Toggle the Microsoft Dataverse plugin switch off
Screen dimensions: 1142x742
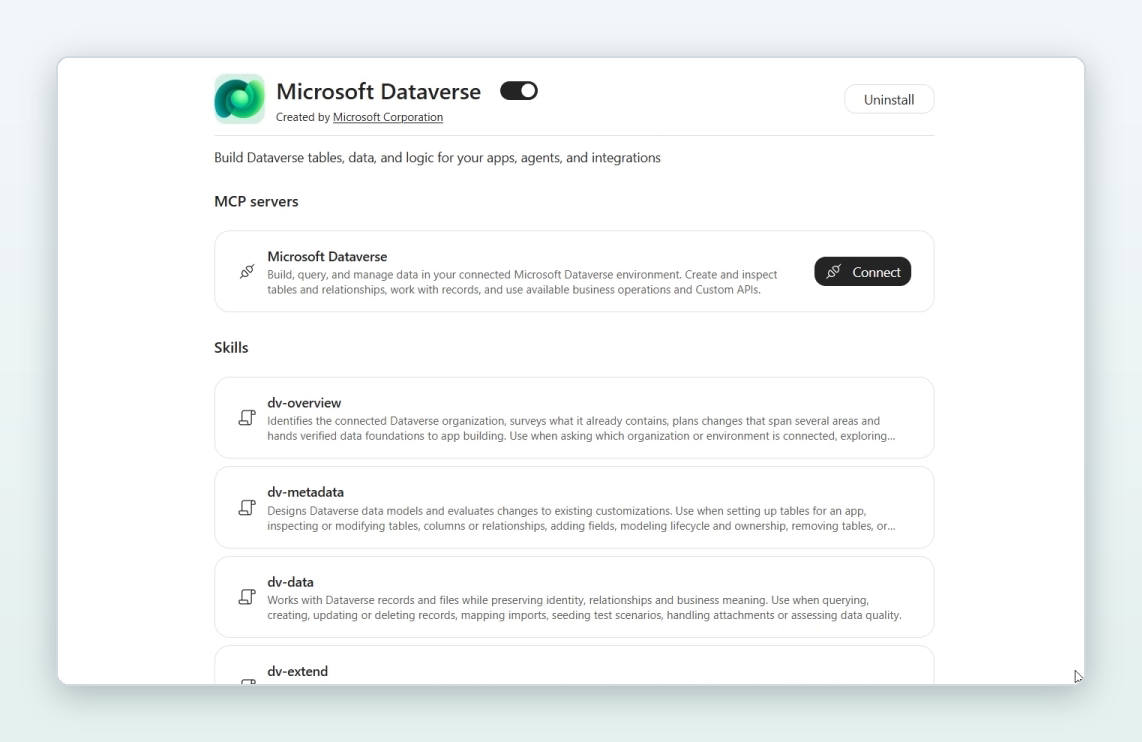519,91
